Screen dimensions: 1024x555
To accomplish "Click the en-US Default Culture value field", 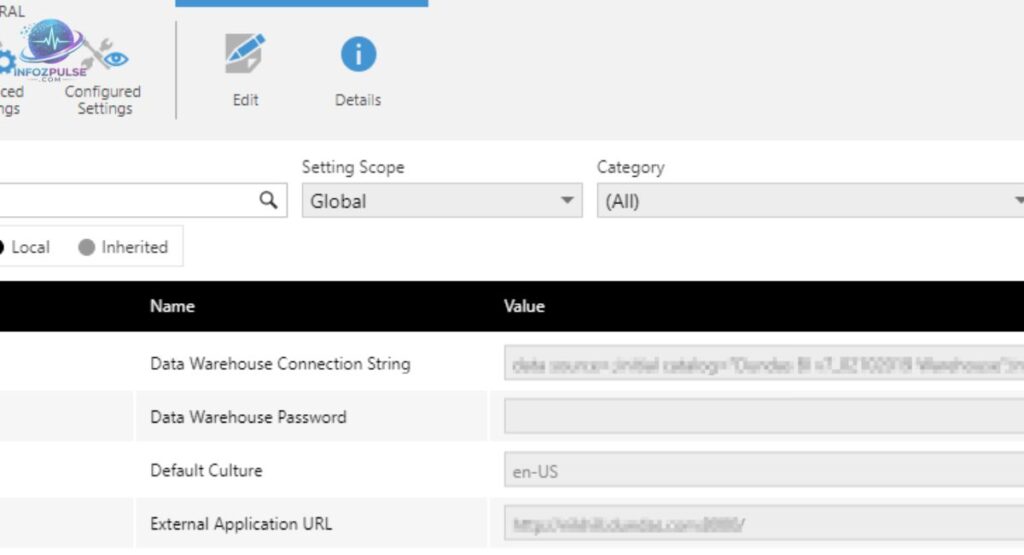I will (x=764, y=470).
